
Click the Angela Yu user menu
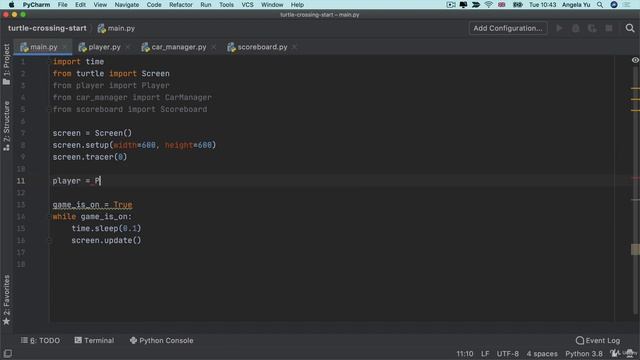576,5
